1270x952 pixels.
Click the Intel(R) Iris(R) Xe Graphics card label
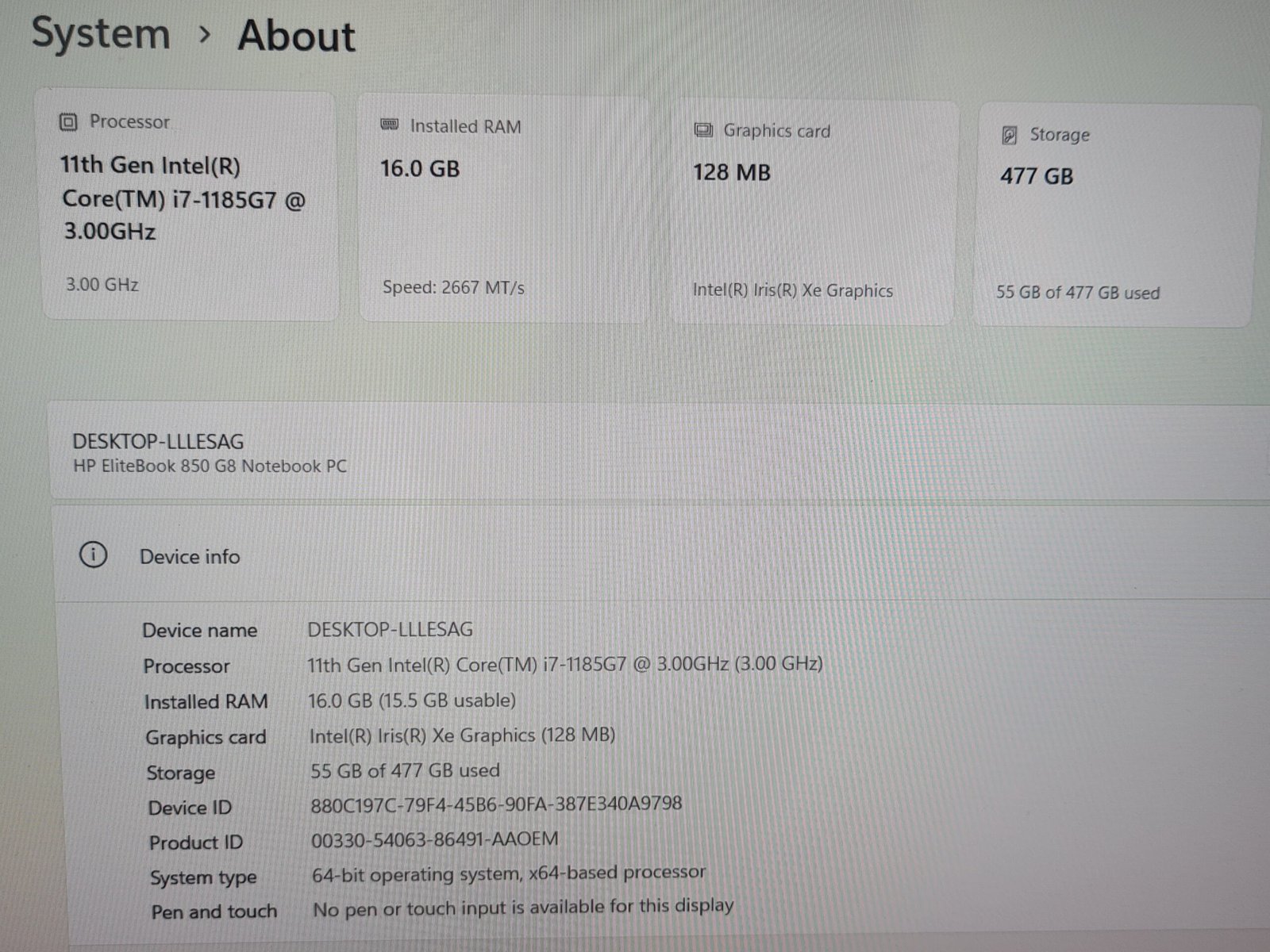click(x=792, y=290)
